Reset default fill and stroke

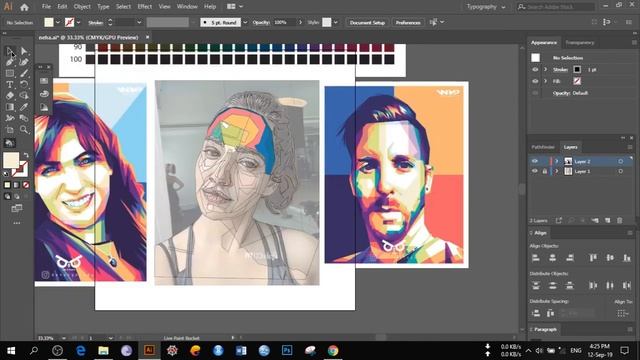click(6, 174)
